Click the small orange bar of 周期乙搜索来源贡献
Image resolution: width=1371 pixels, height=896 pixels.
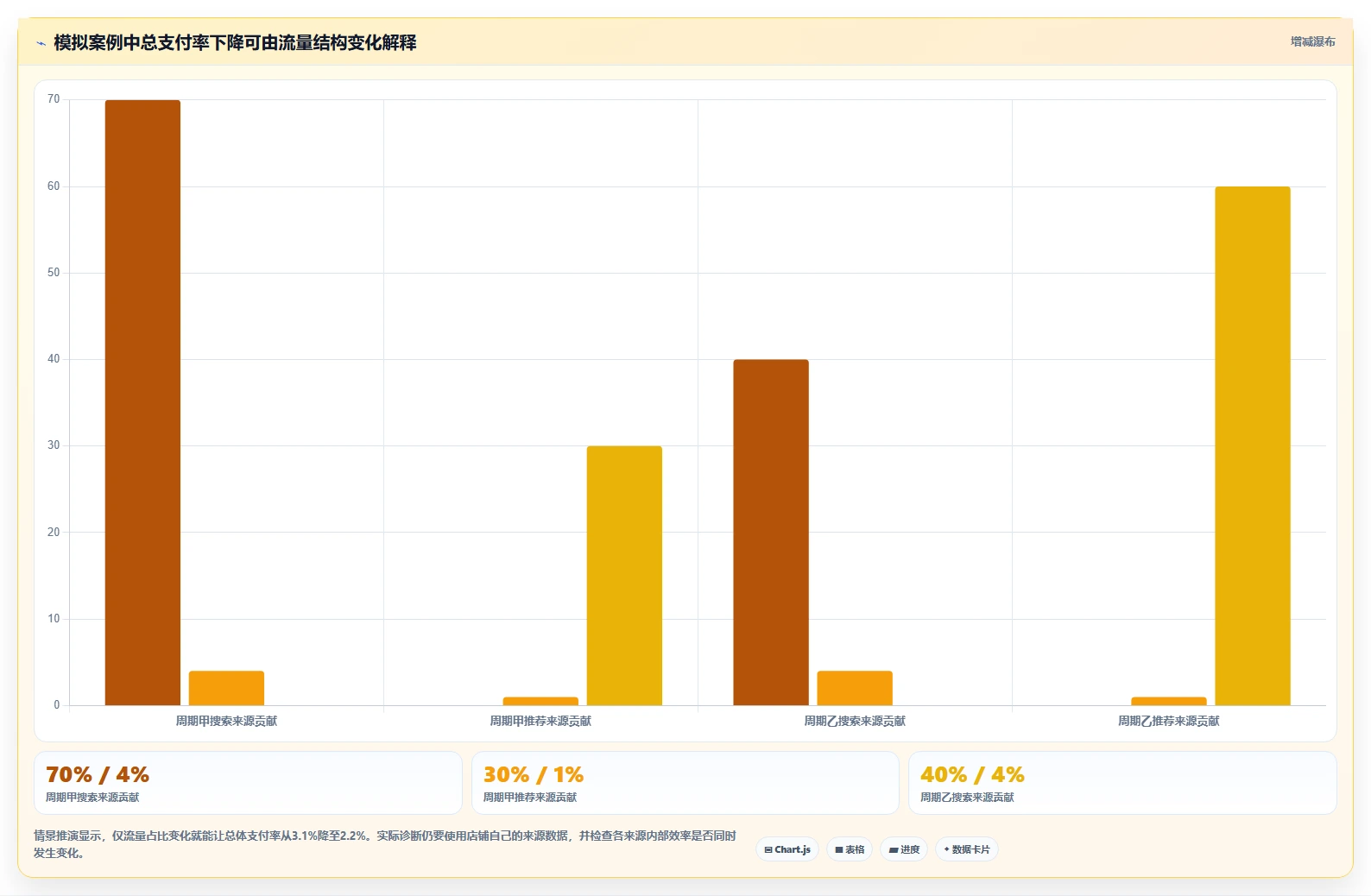click(855, 688)
